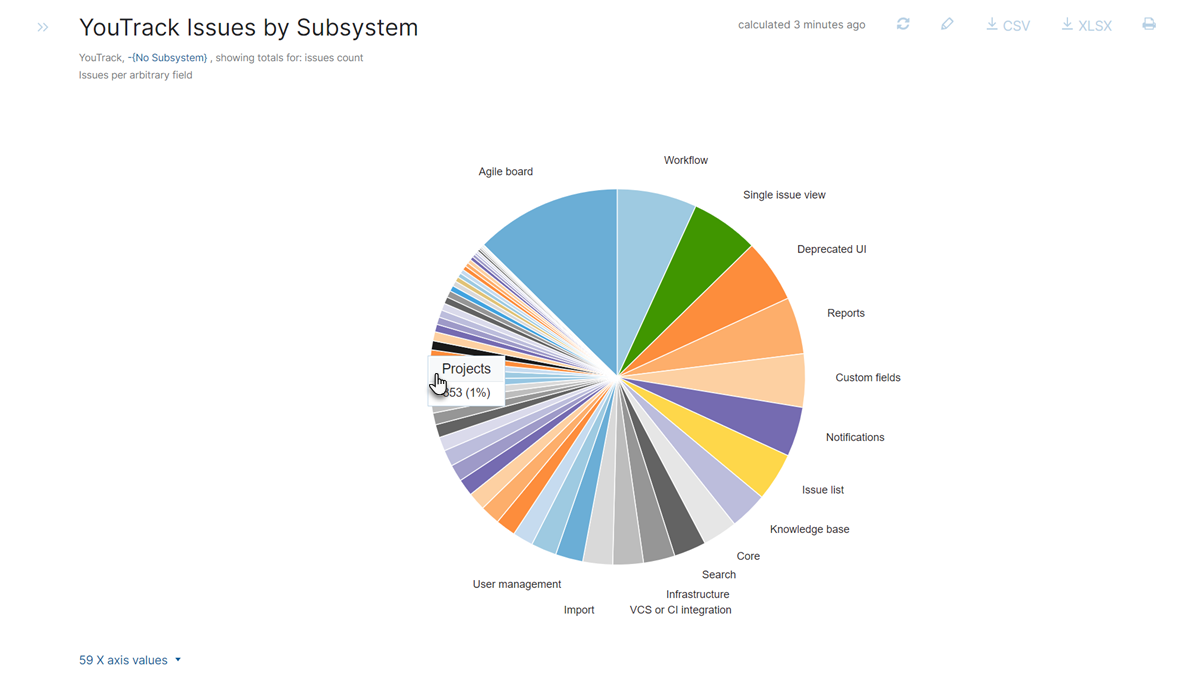Click the -{No Subsystem} query filter
The image size is (1182, 682).
pos(168,57)
